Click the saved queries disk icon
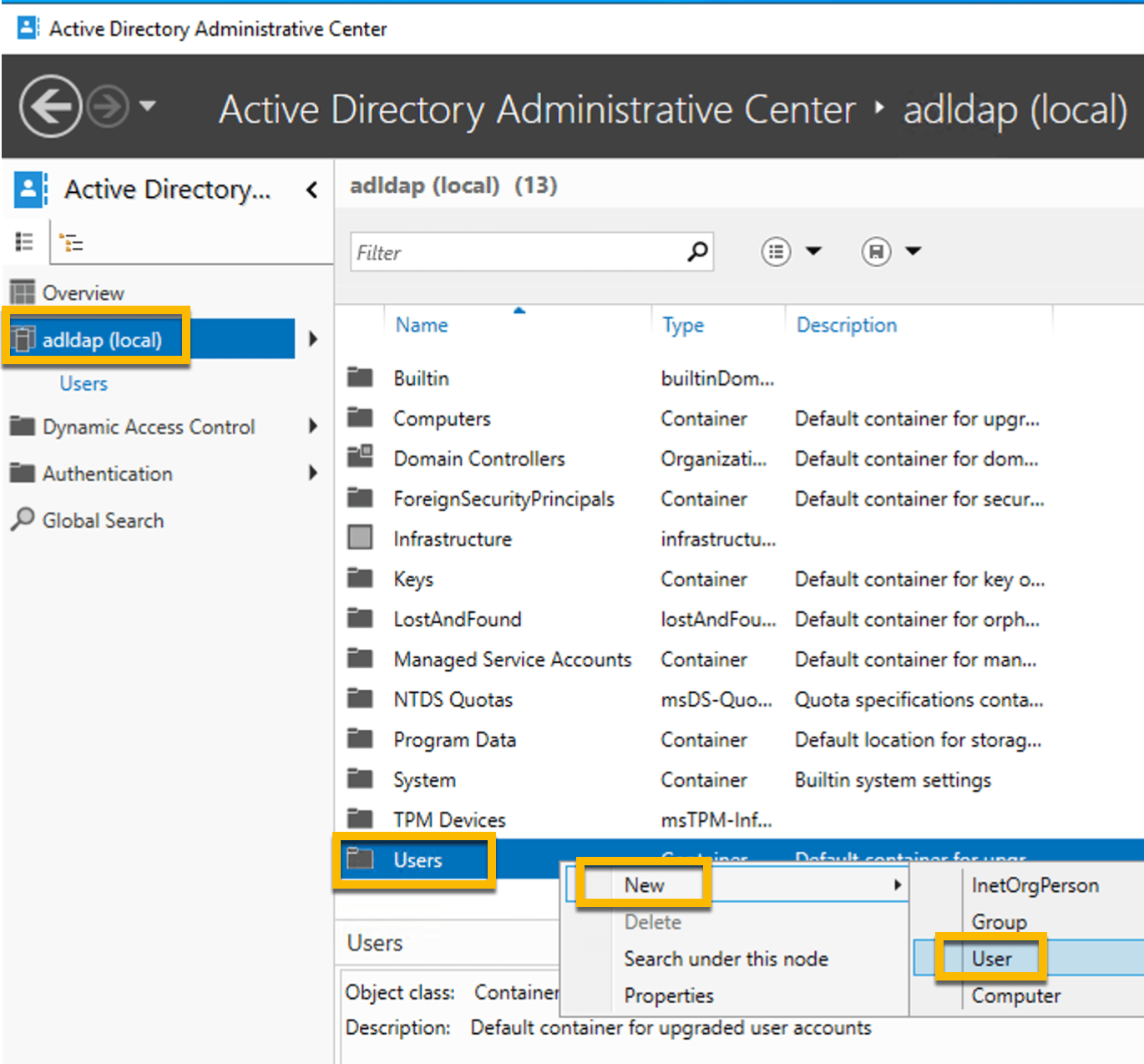 [876, 251]
